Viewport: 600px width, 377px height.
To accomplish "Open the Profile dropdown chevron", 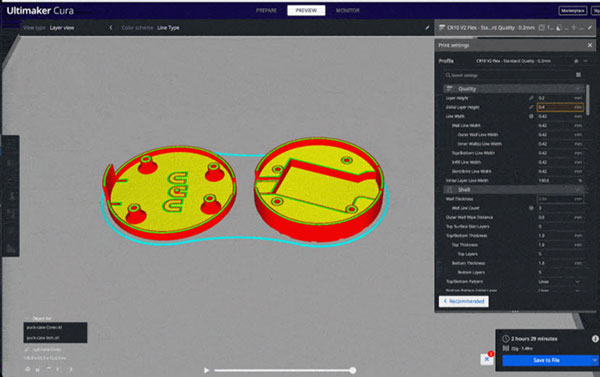I will (585, 61).
